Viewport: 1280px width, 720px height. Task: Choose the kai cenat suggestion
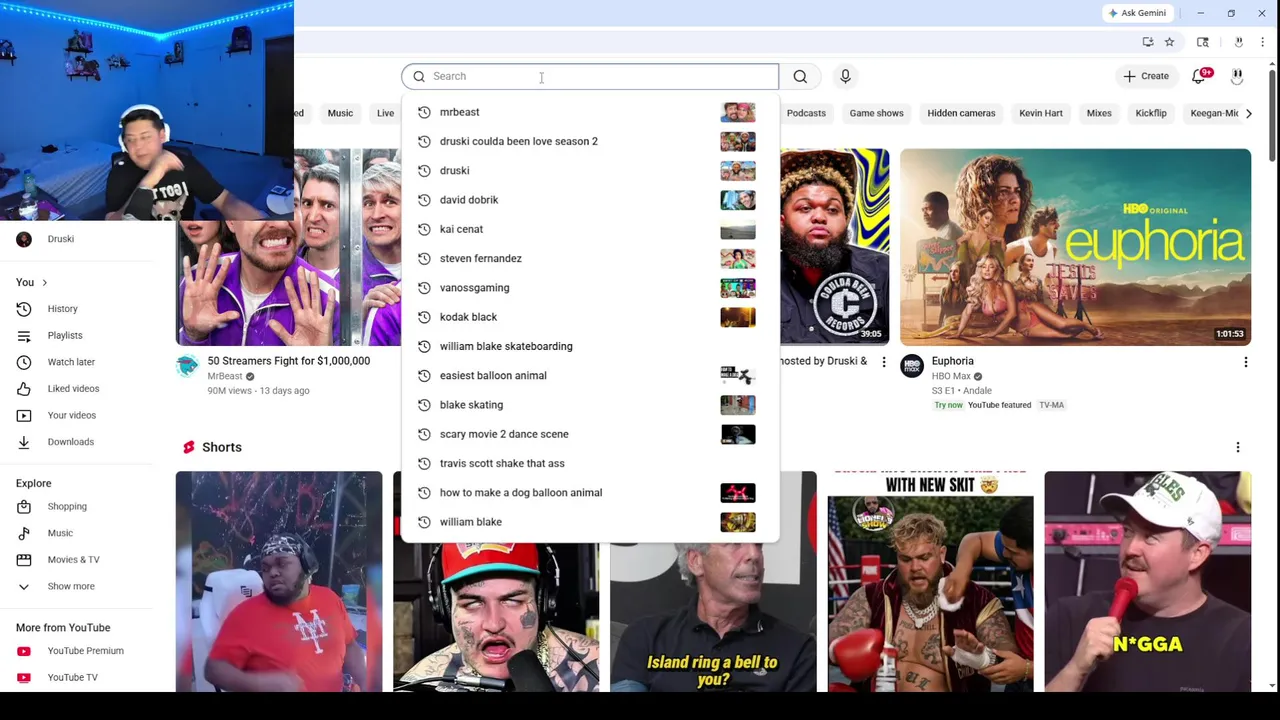point(590,229)
